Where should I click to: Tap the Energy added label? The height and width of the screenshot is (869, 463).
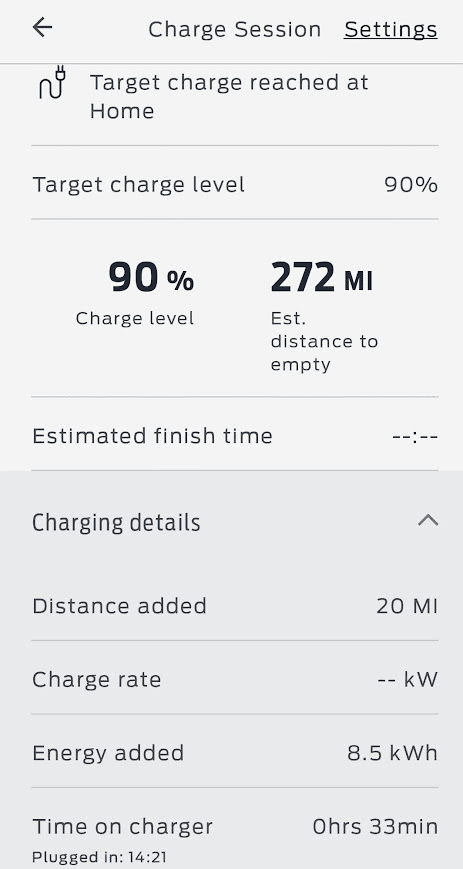[108, 753]
